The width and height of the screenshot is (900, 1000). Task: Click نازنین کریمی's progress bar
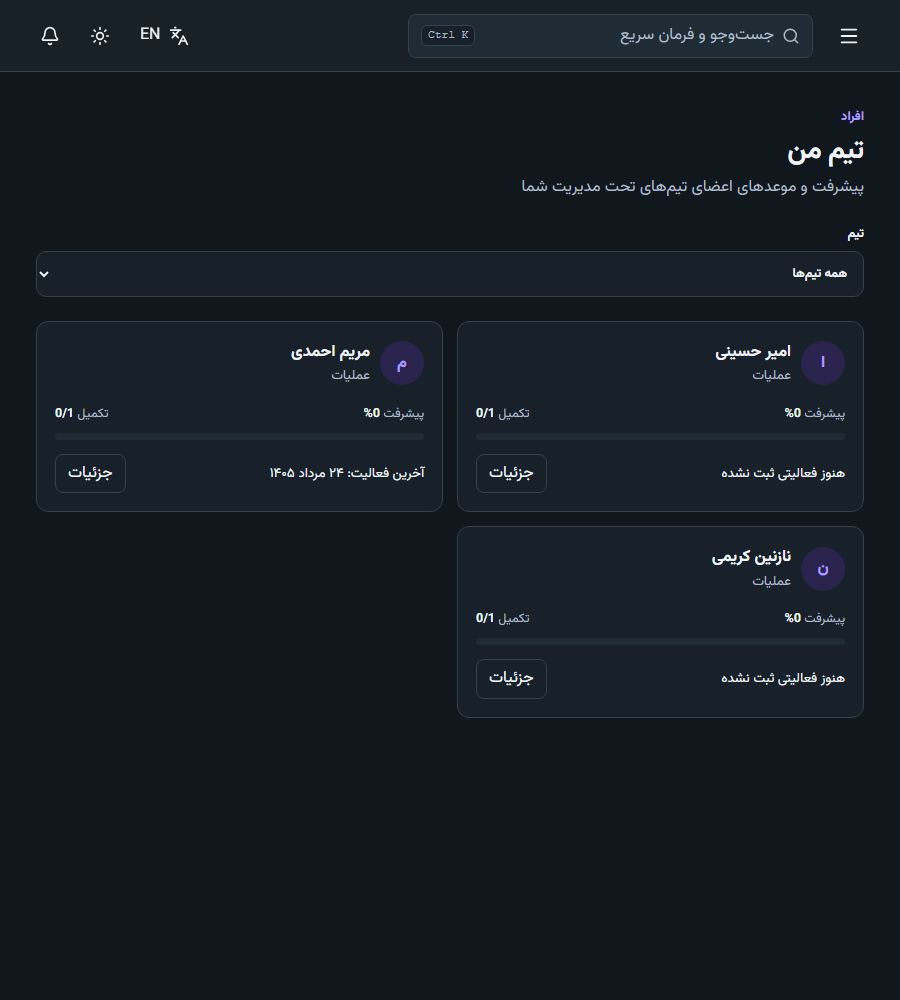tap(660, 642)
